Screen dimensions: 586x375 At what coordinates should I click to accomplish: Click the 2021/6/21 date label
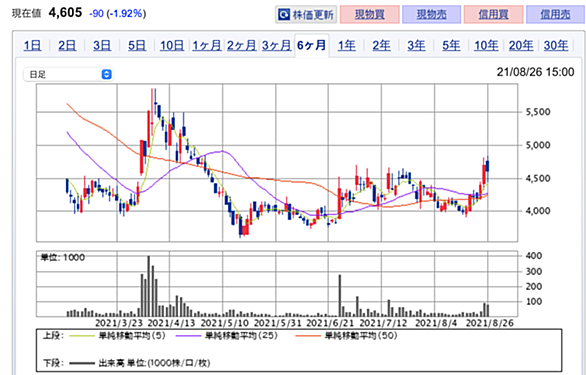[330, 323]
